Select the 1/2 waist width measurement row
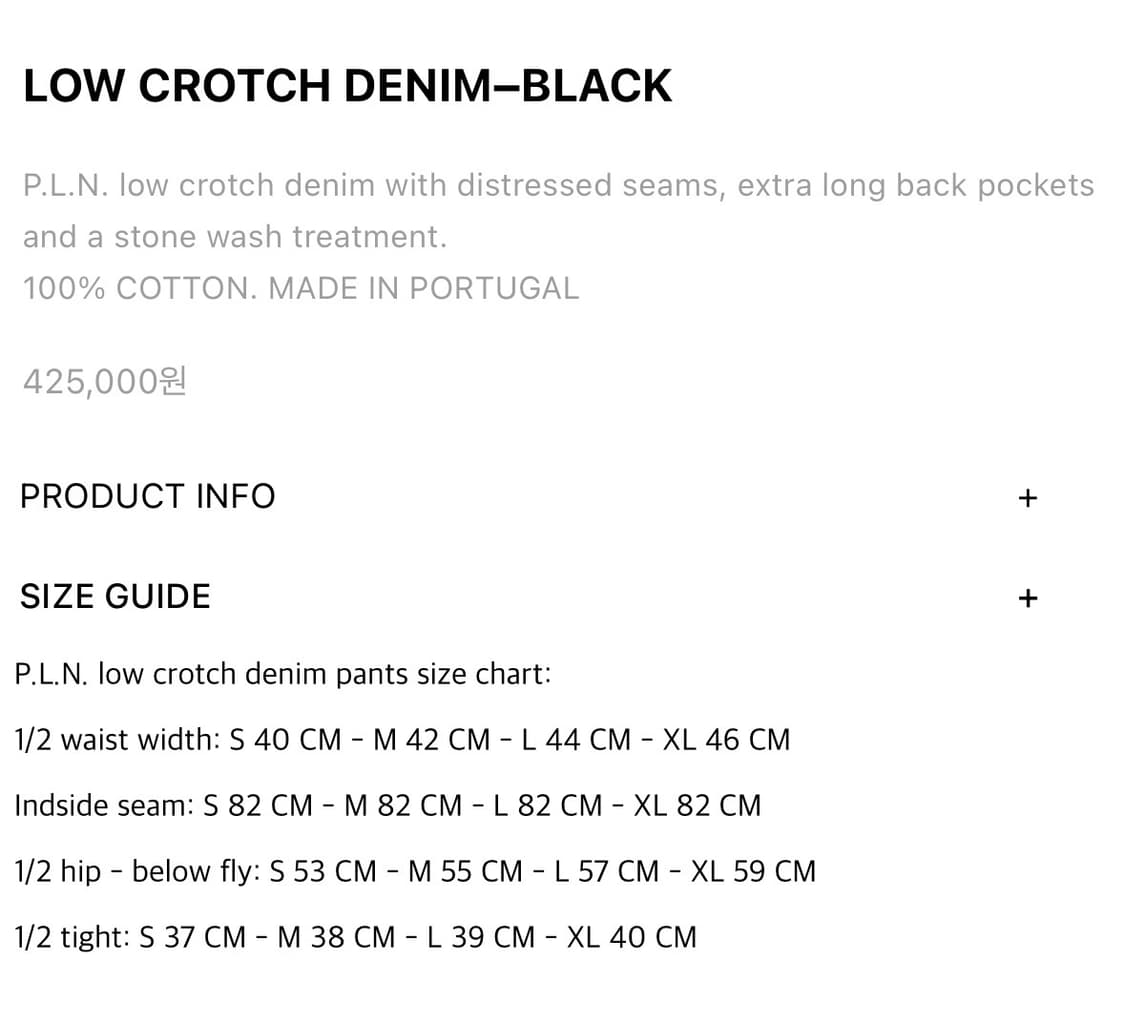 tap(400, 739)
